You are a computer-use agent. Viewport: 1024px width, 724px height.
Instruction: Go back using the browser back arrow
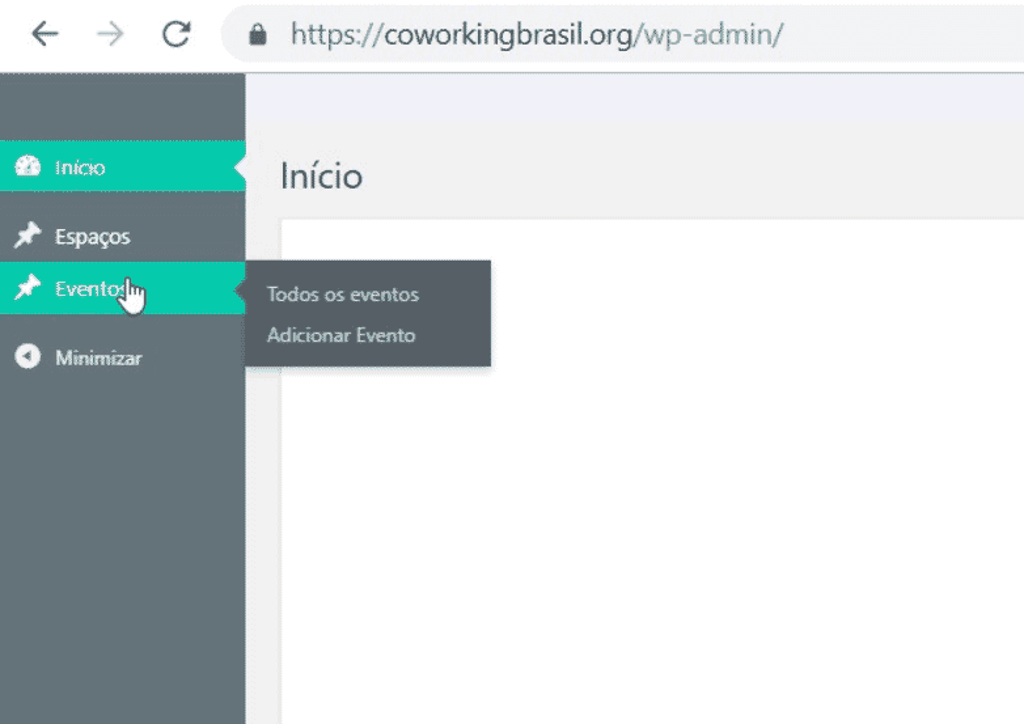[45, 34]
